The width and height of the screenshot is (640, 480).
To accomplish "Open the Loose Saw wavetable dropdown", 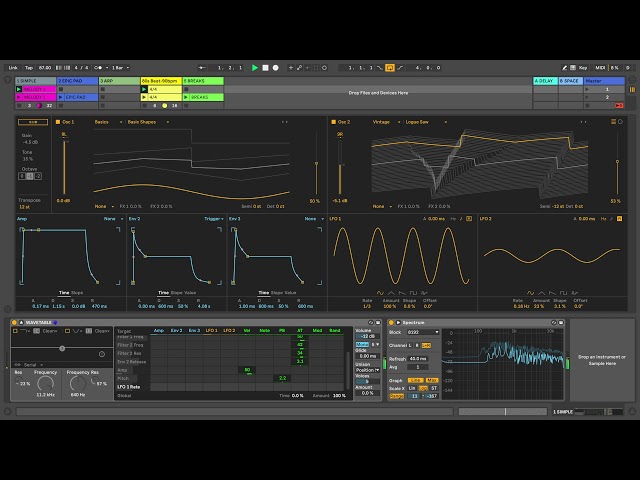I will pos(426,122).
